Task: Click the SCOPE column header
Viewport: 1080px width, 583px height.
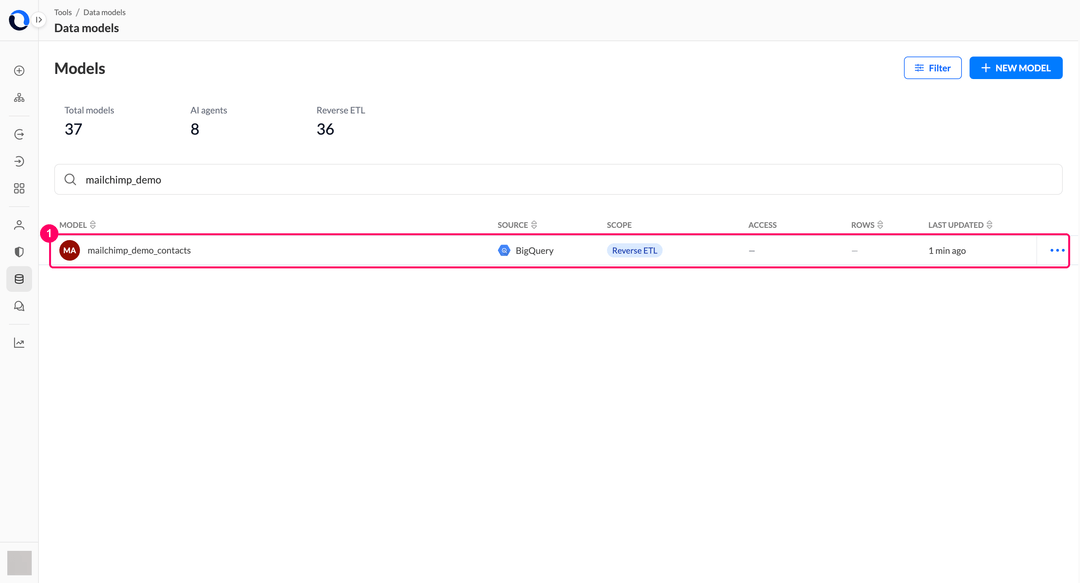Action: (619, 225)
